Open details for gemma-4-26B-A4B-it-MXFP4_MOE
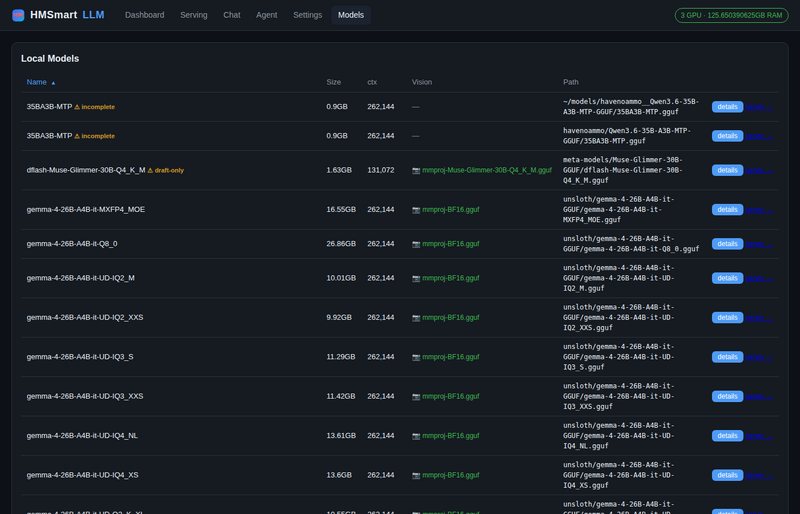 point(728,209)
